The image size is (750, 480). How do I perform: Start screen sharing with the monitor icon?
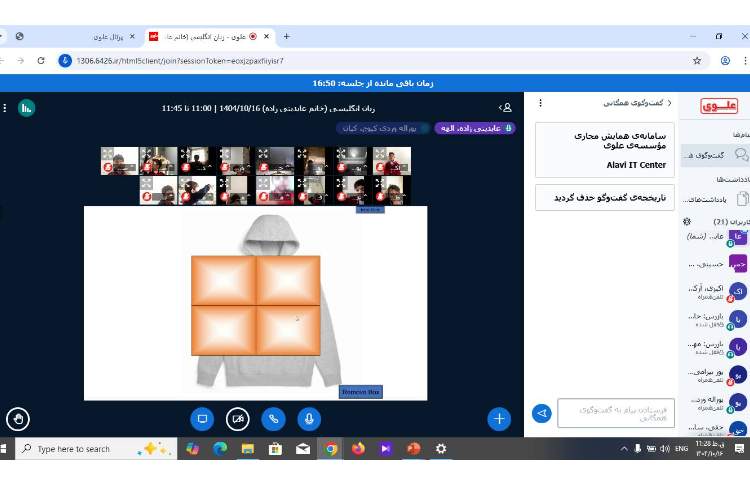pos(202,419)
